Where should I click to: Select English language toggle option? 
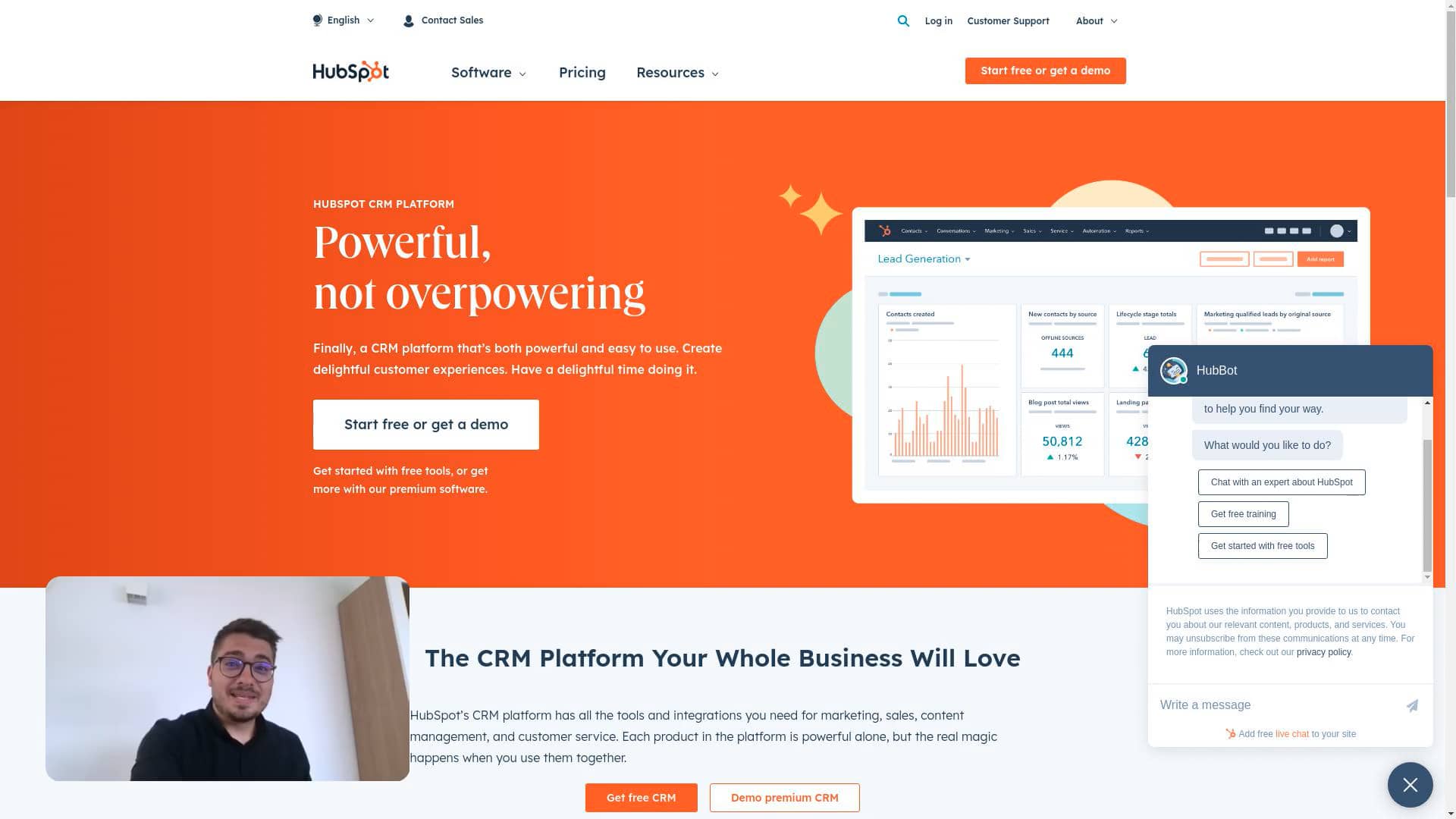coord(343,20)
